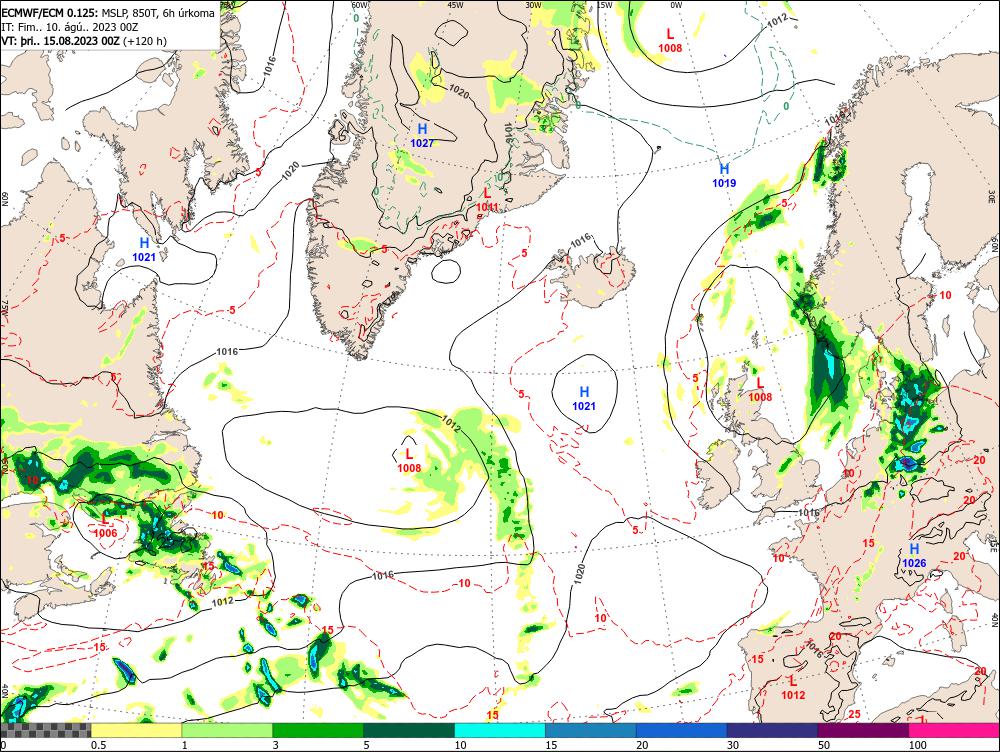1000x752 pixels.
Task: Click the 0.5 legend scale label
Action: point(98,745)
